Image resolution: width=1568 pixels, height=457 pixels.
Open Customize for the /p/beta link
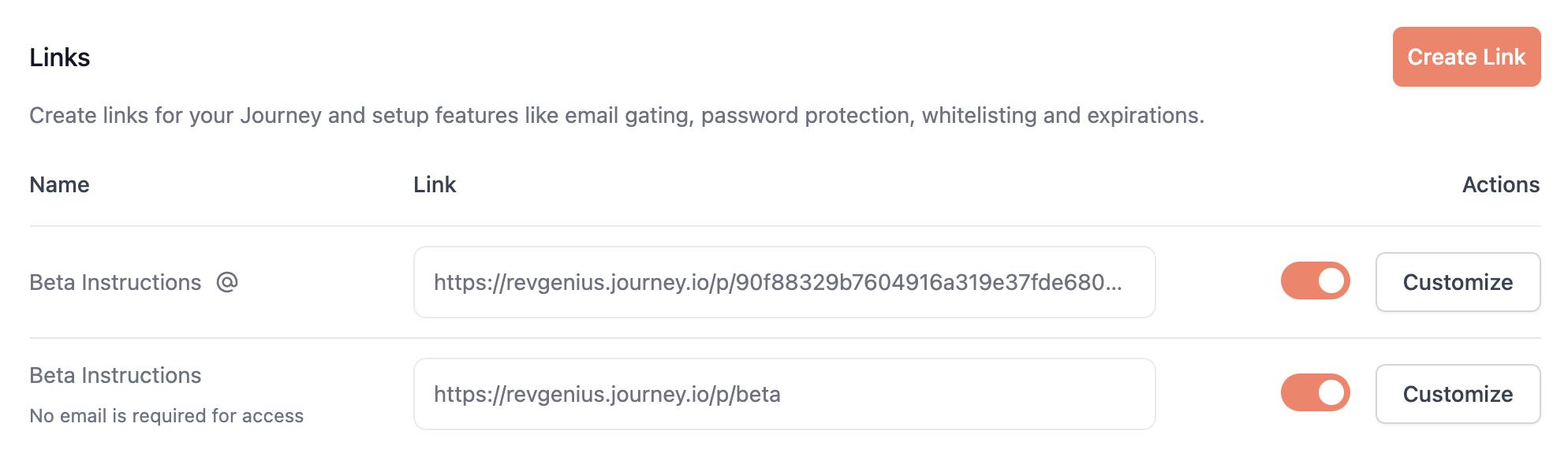click(x=1458, y=394)
